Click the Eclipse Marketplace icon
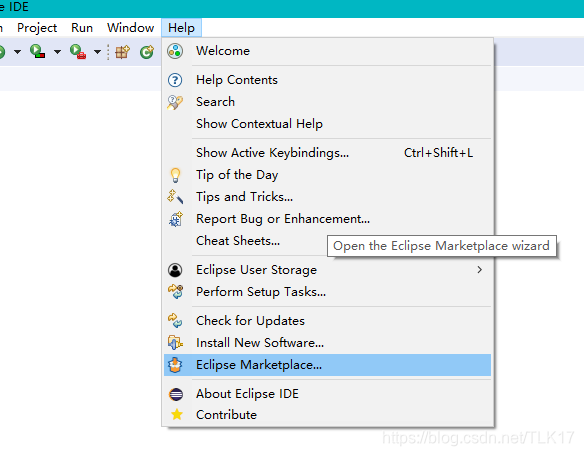 pyautogui.click(x=175, y=365)
